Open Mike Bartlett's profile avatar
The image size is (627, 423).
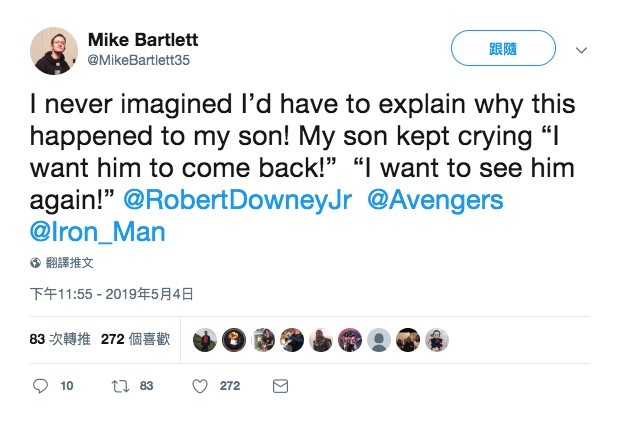point(55,49)
